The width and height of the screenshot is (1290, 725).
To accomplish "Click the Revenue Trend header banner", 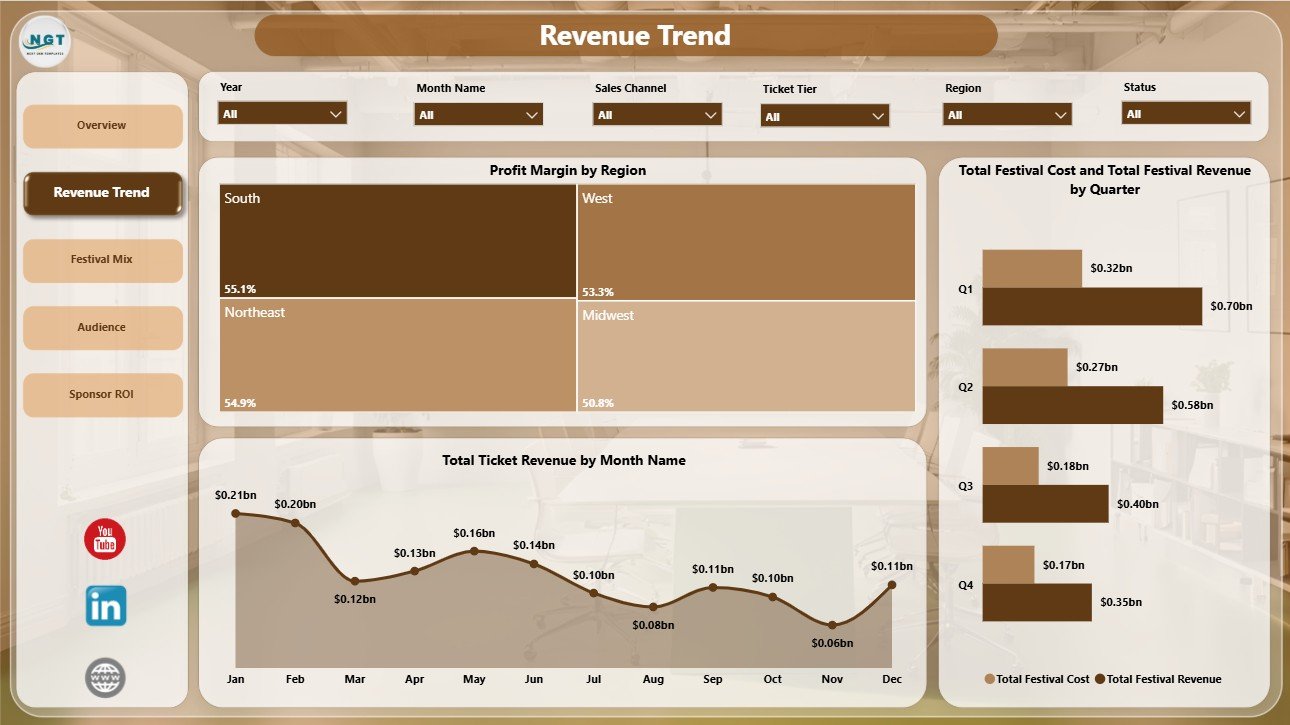I will pyautogui.click(x=626, y=36).
